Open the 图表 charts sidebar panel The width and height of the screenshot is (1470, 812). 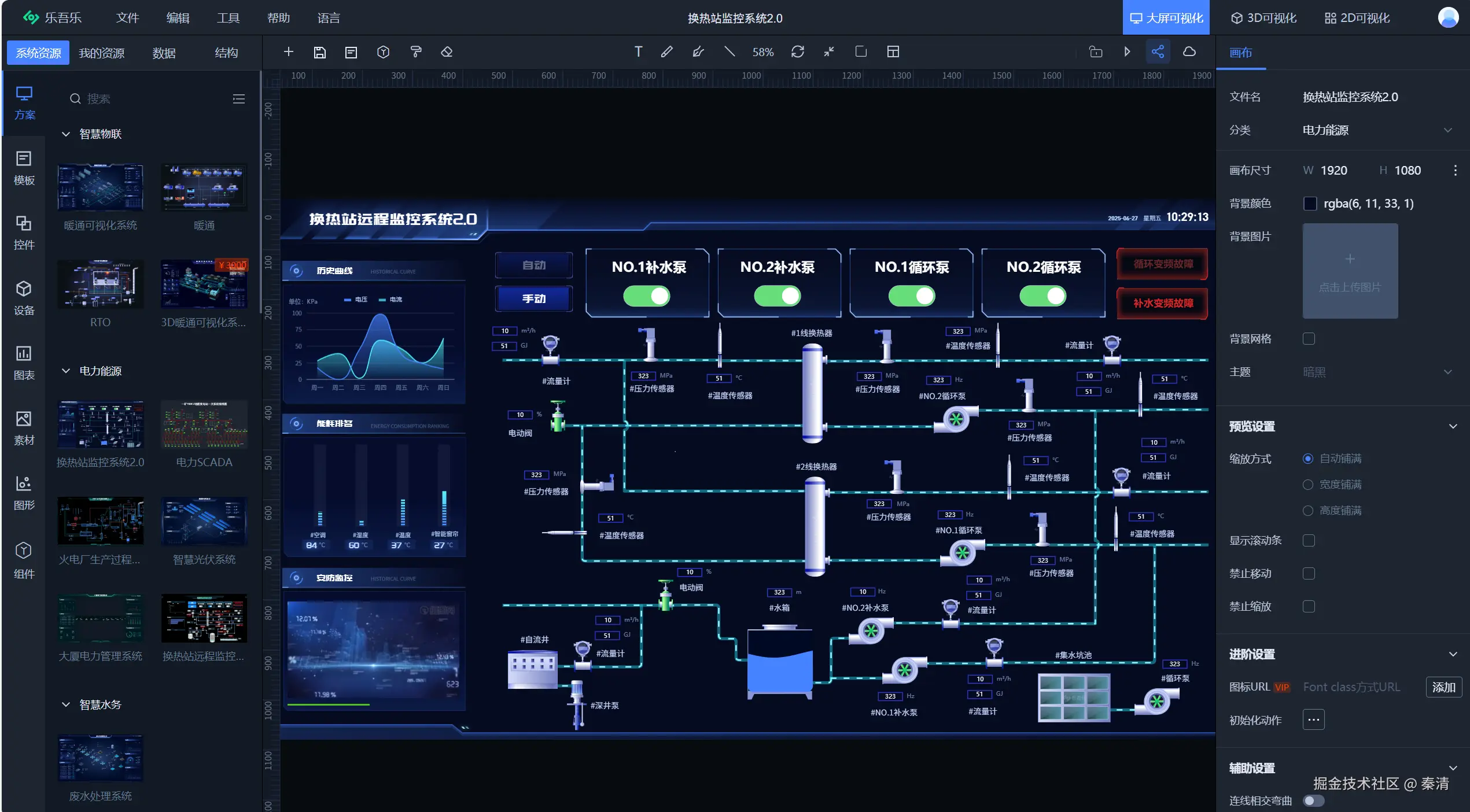[x=24, y=362]
